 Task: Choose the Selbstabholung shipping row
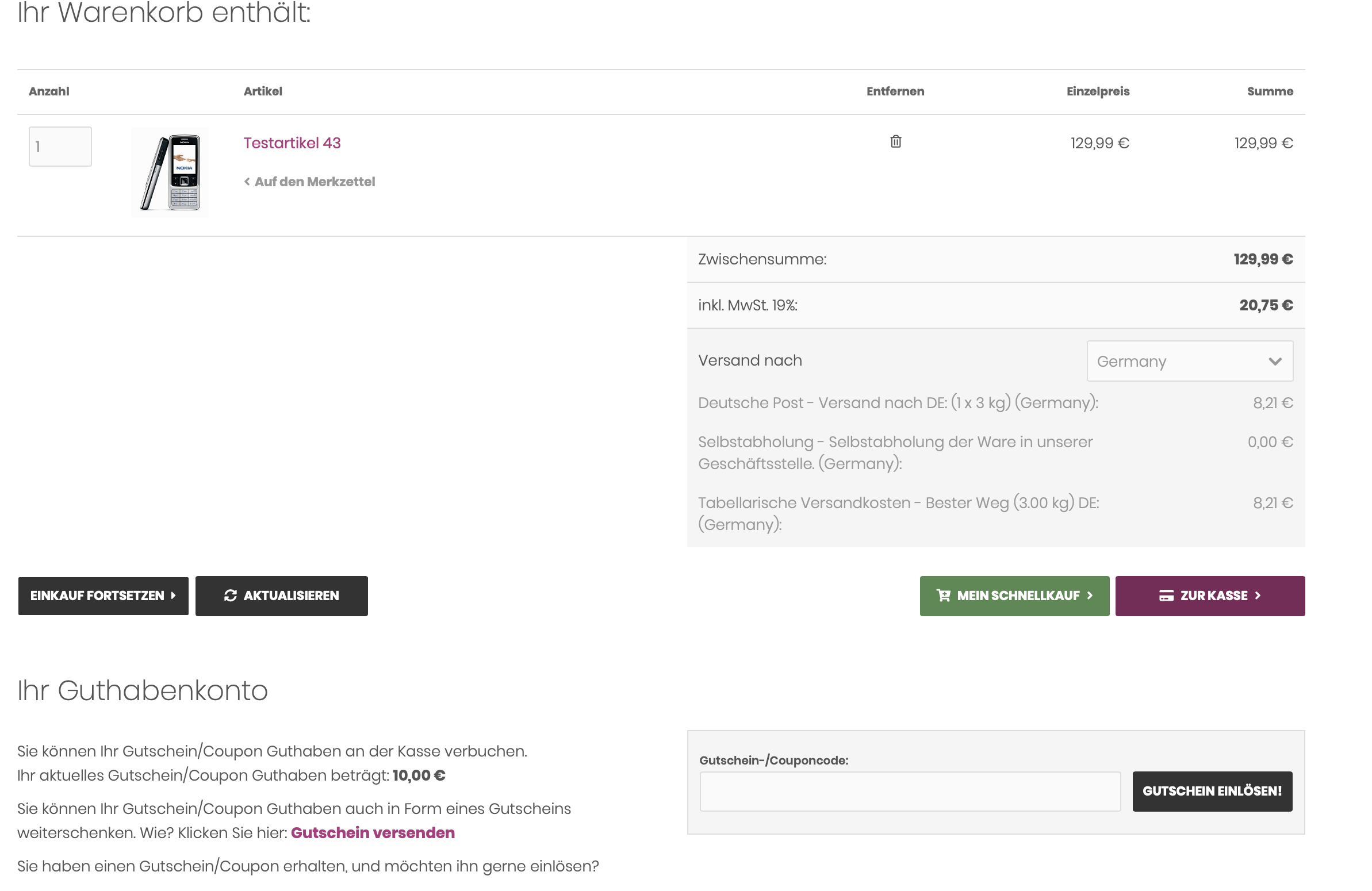pyautogui.click(x=895, y=452)
